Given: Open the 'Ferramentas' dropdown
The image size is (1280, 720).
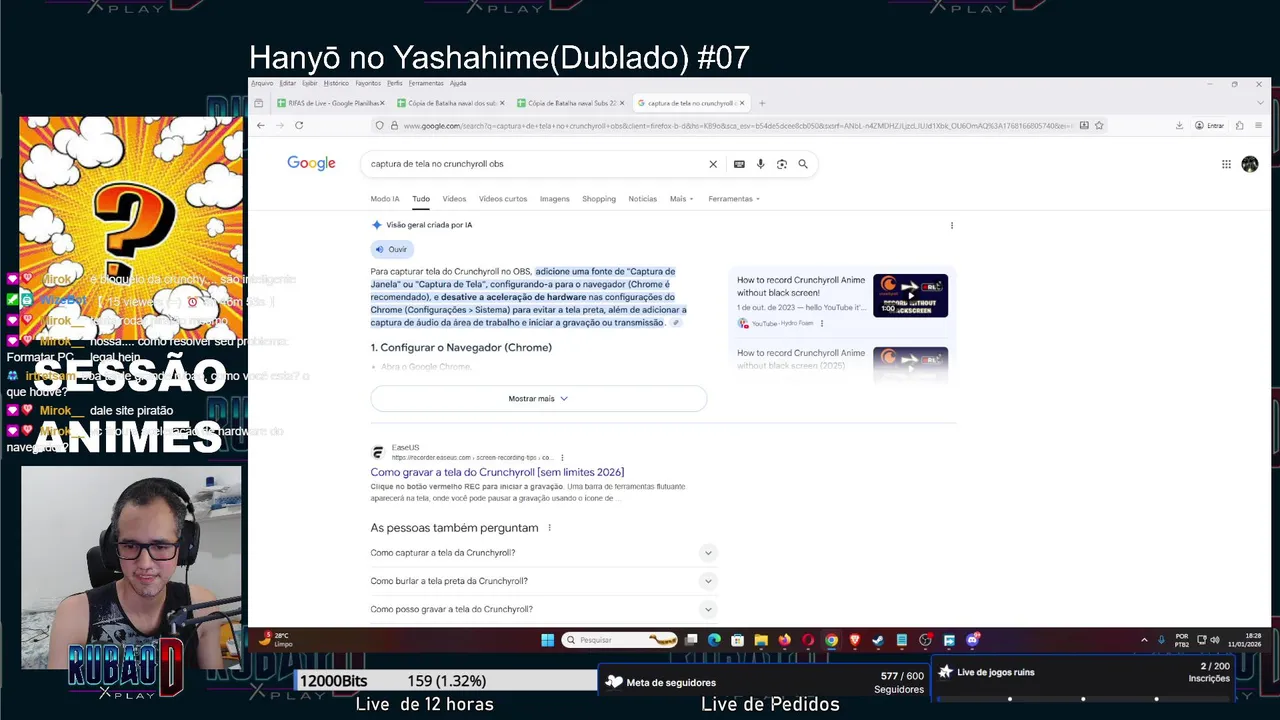Looking at the screenshot, I should [x=734, y=199].
